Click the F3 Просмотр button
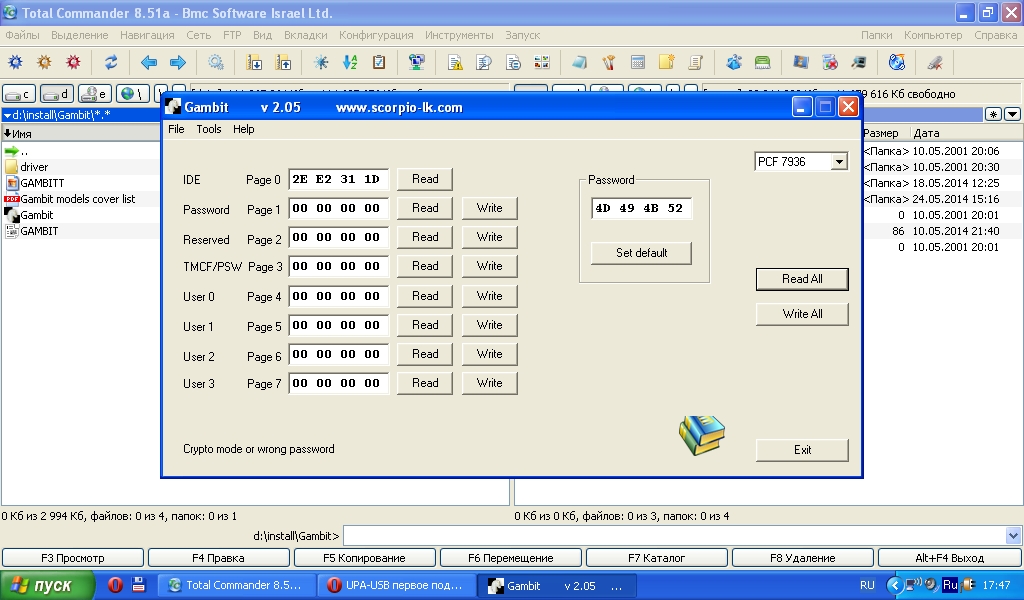The height and width of the screenshot is (600, 1024). point(72,558)
